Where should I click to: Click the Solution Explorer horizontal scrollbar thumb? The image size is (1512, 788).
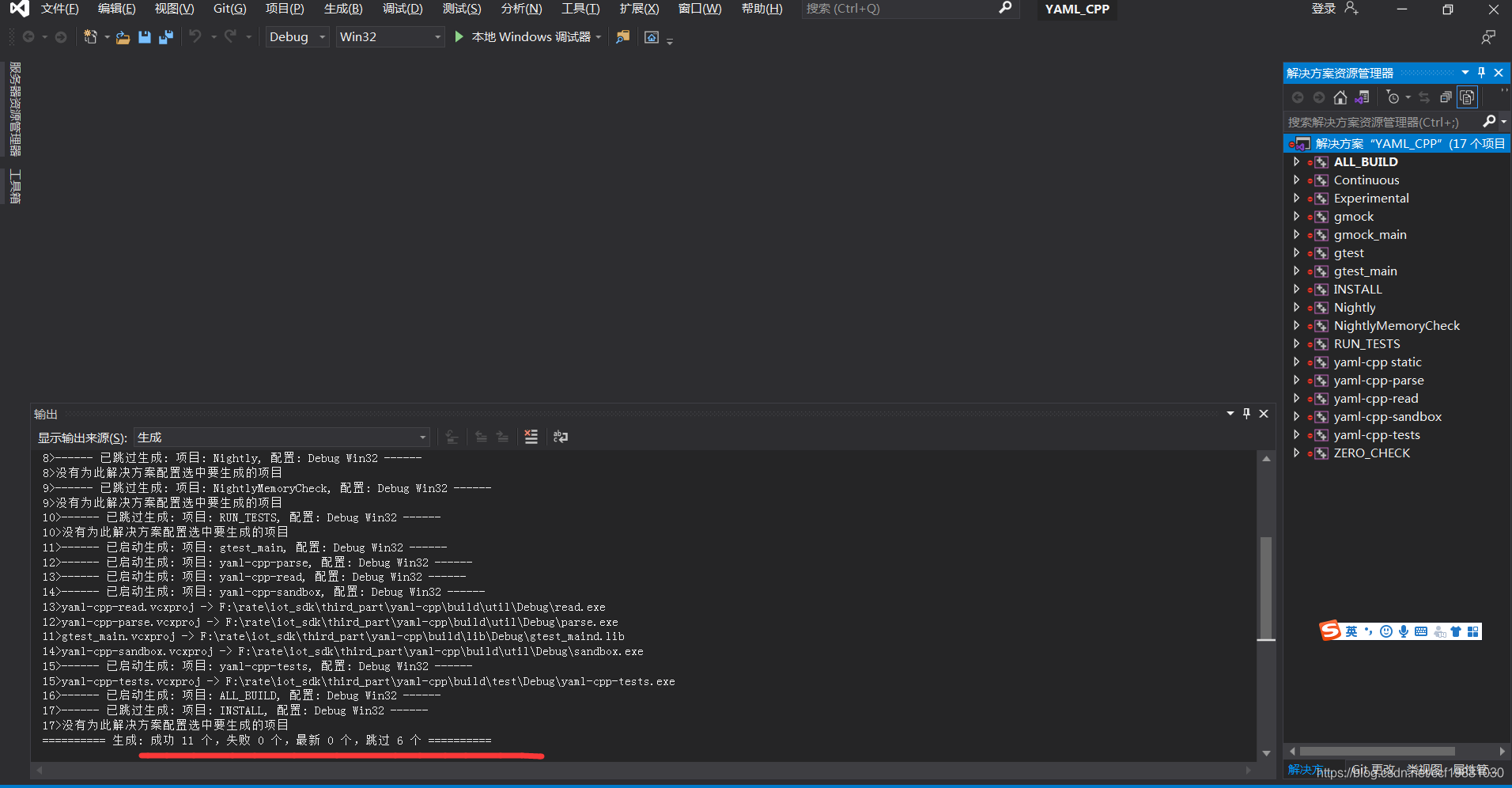click(x=1377, y=751)
